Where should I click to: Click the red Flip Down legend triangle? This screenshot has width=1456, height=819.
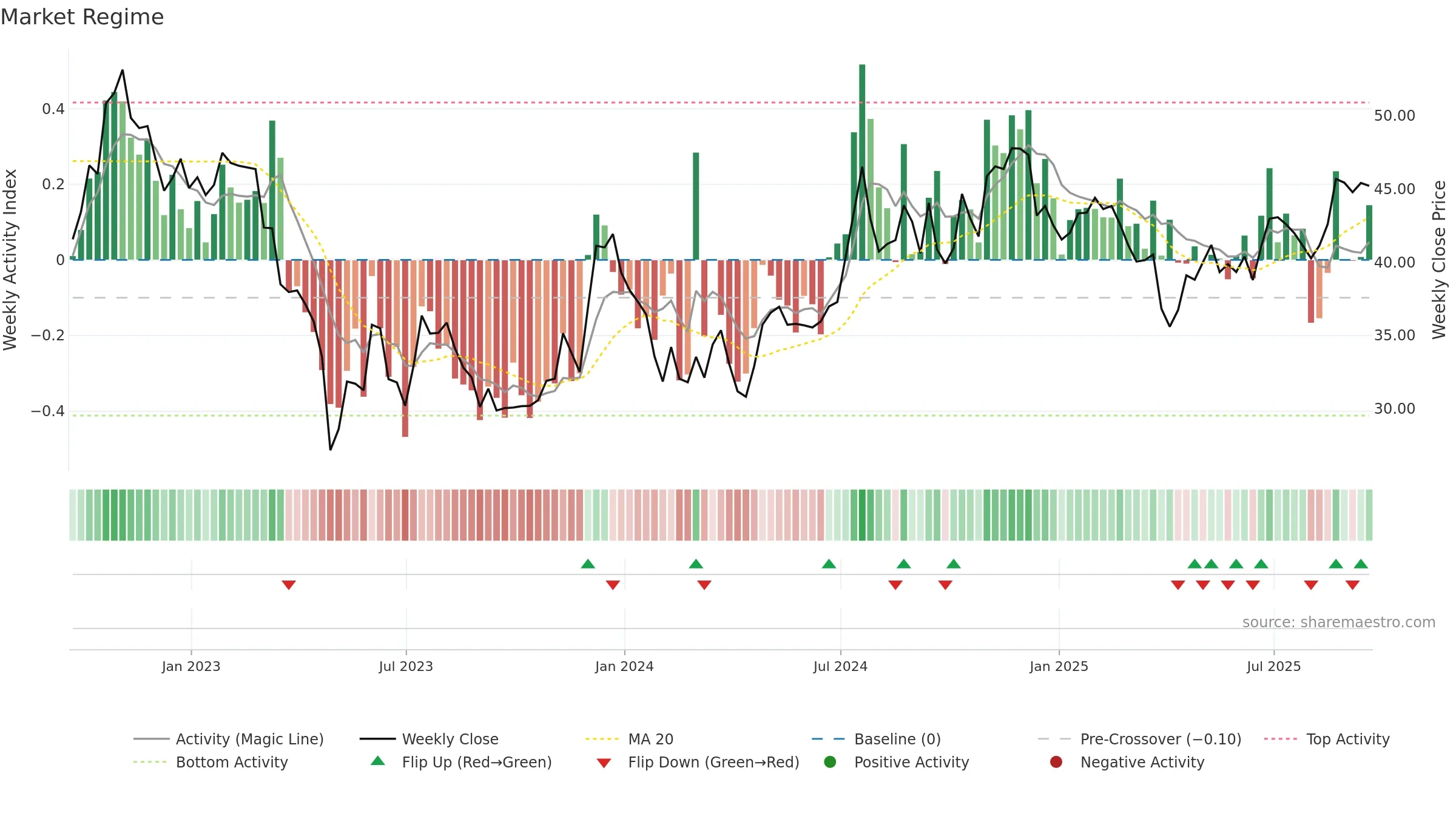pyautogui.click(x=604, y=763)
